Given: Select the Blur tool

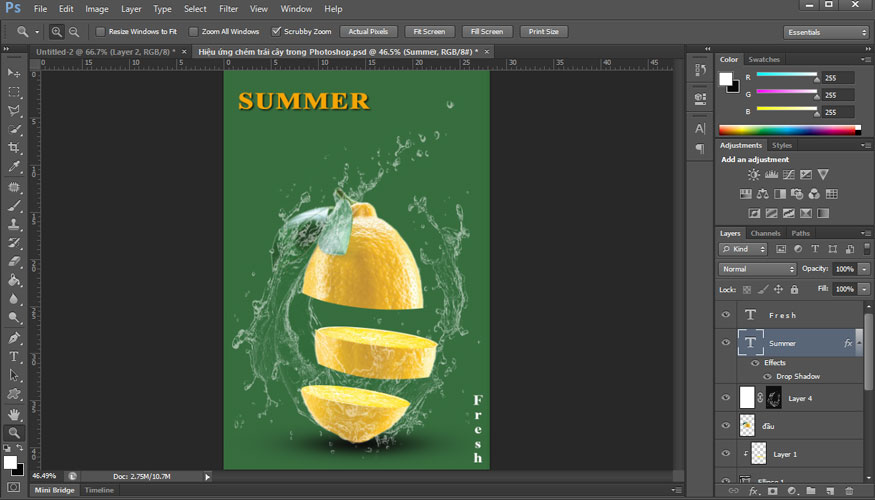Looking at the screenshot, I should pos(13,299).
